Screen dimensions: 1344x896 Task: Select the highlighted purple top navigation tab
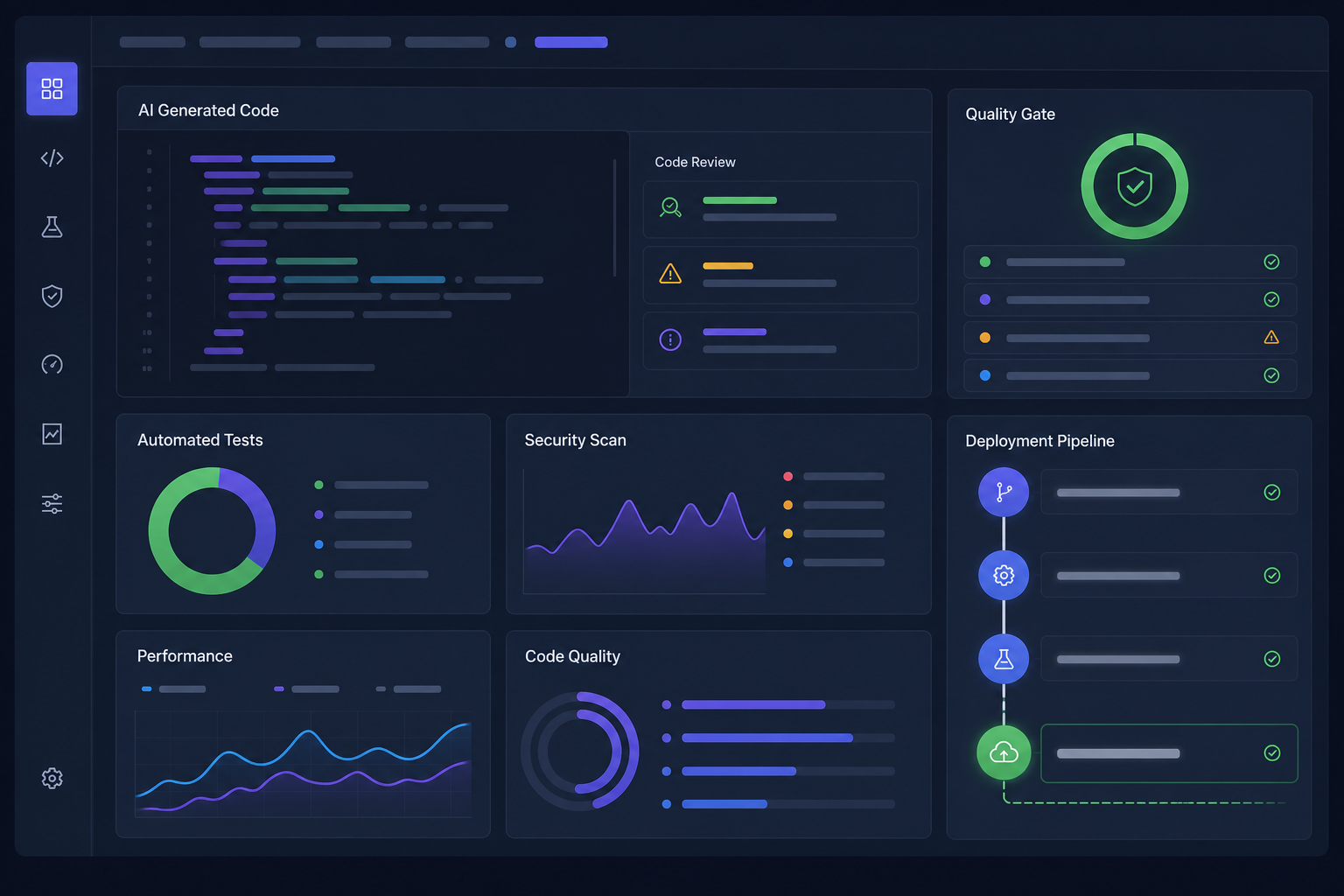(x=570, y=42)
